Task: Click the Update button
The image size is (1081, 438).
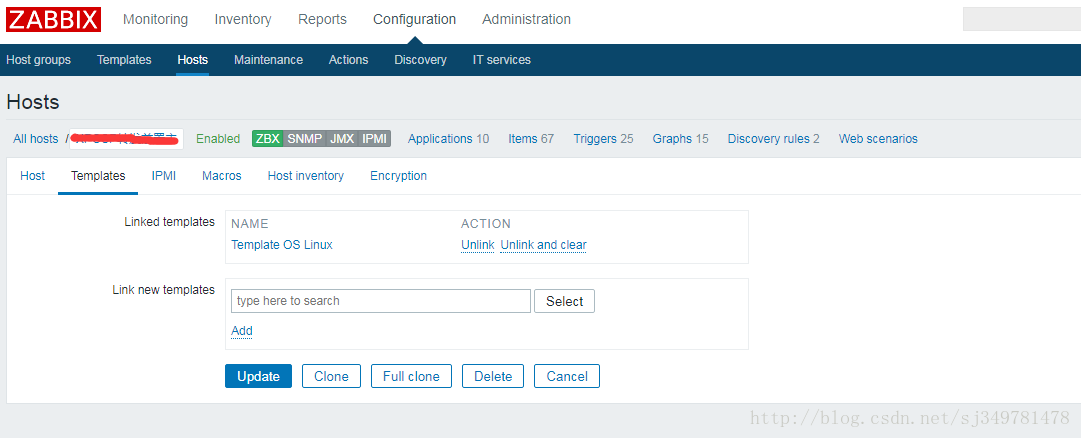Action: click(x=259, y=376)
